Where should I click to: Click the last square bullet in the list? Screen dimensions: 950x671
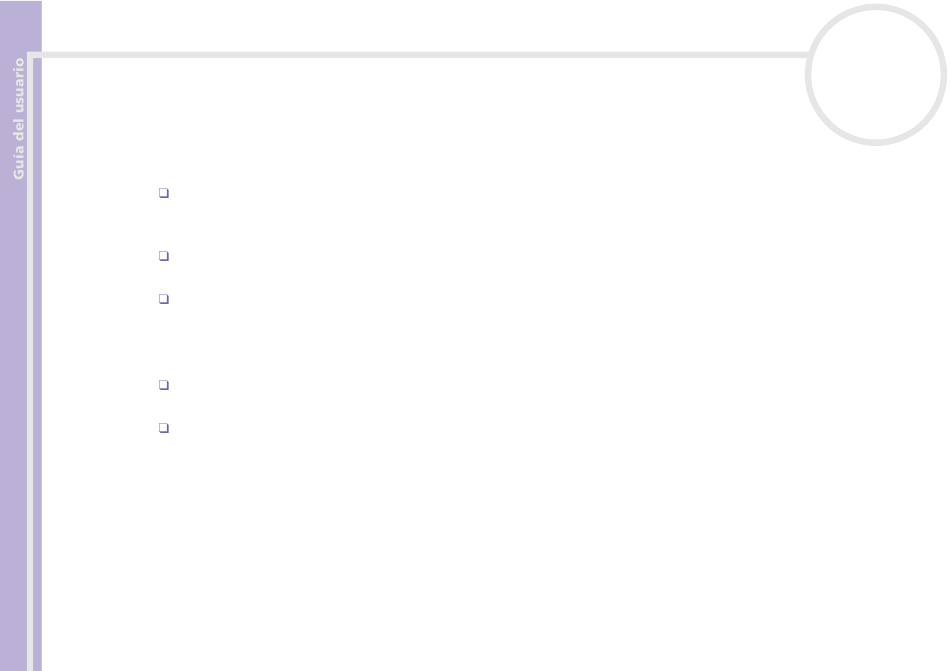tap(164, 428)
